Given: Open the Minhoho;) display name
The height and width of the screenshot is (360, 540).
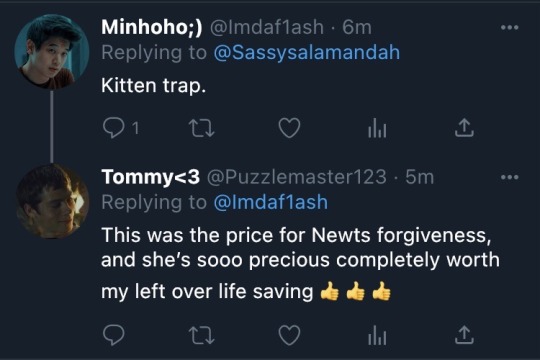Looking at the screenshot, I should point(152,27).
